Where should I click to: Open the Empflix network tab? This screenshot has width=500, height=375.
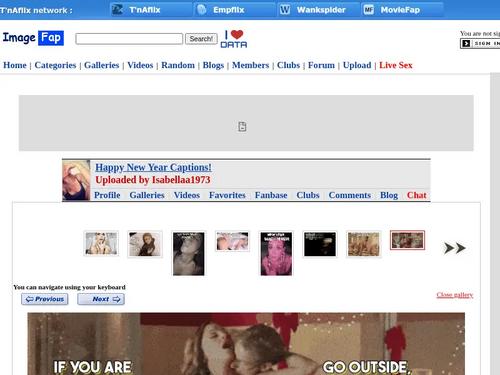point(235,10)
